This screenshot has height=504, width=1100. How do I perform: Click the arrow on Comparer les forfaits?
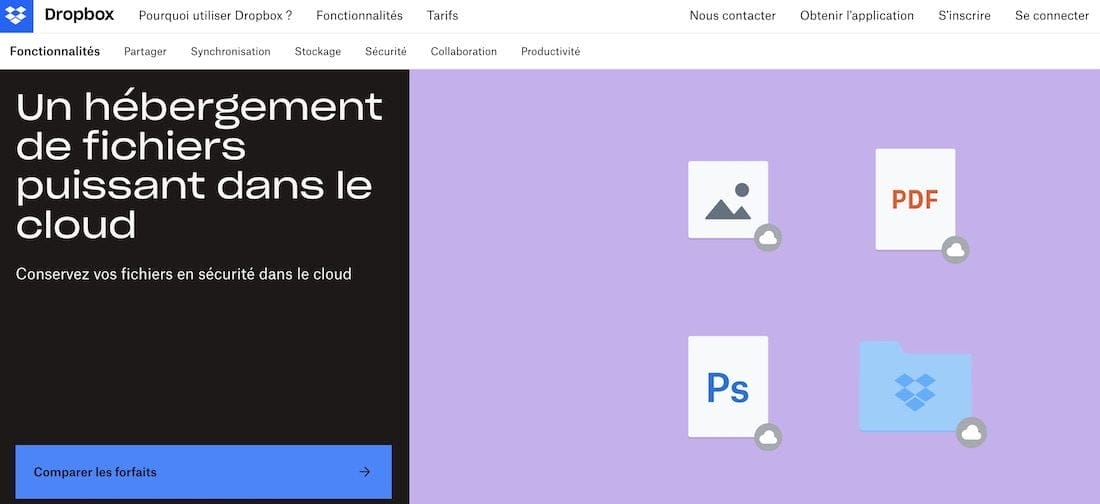tap(365, 472)
